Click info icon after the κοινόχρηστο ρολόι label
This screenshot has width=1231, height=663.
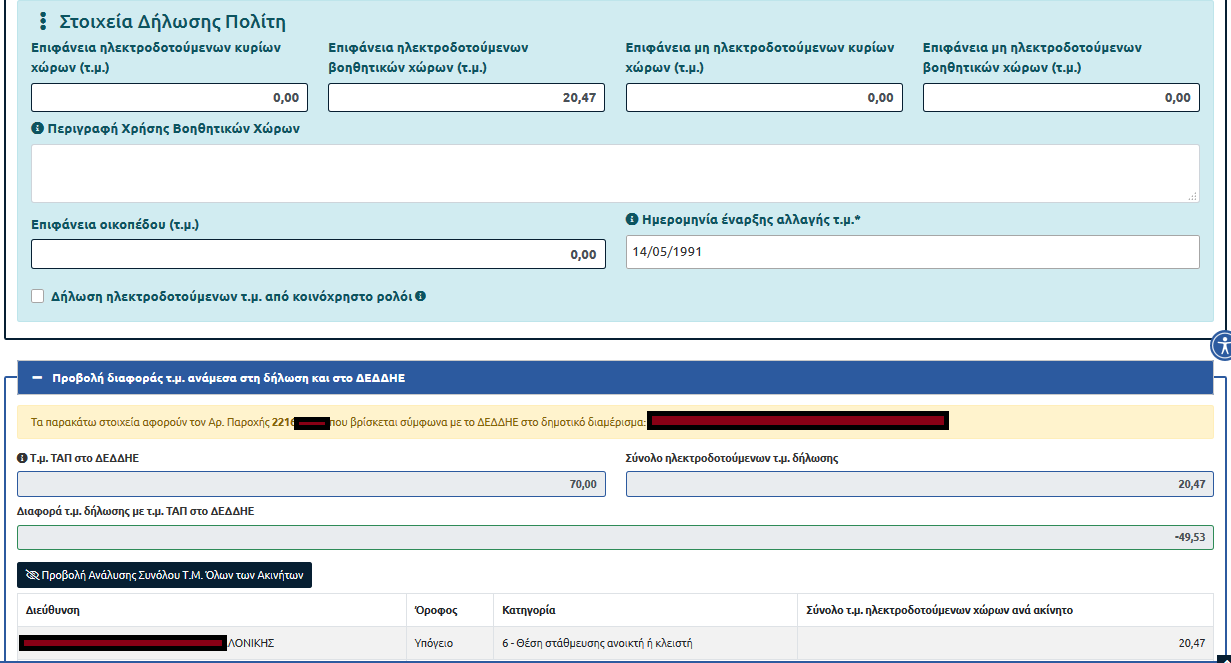pyautogui.click(x=421, y=296)
